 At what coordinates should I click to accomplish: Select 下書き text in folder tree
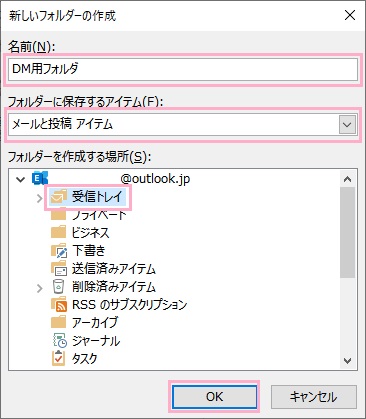89,250
